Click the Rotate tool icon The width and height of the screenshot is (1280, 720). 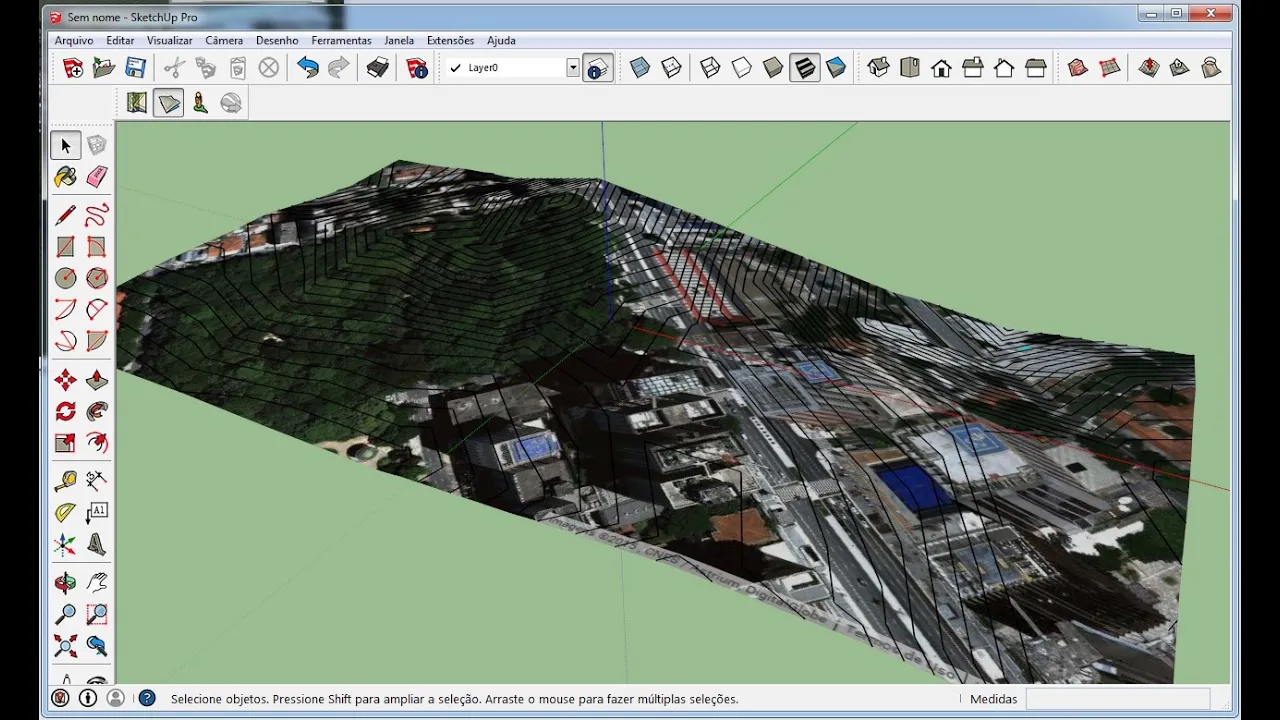(x=65, y=411)
